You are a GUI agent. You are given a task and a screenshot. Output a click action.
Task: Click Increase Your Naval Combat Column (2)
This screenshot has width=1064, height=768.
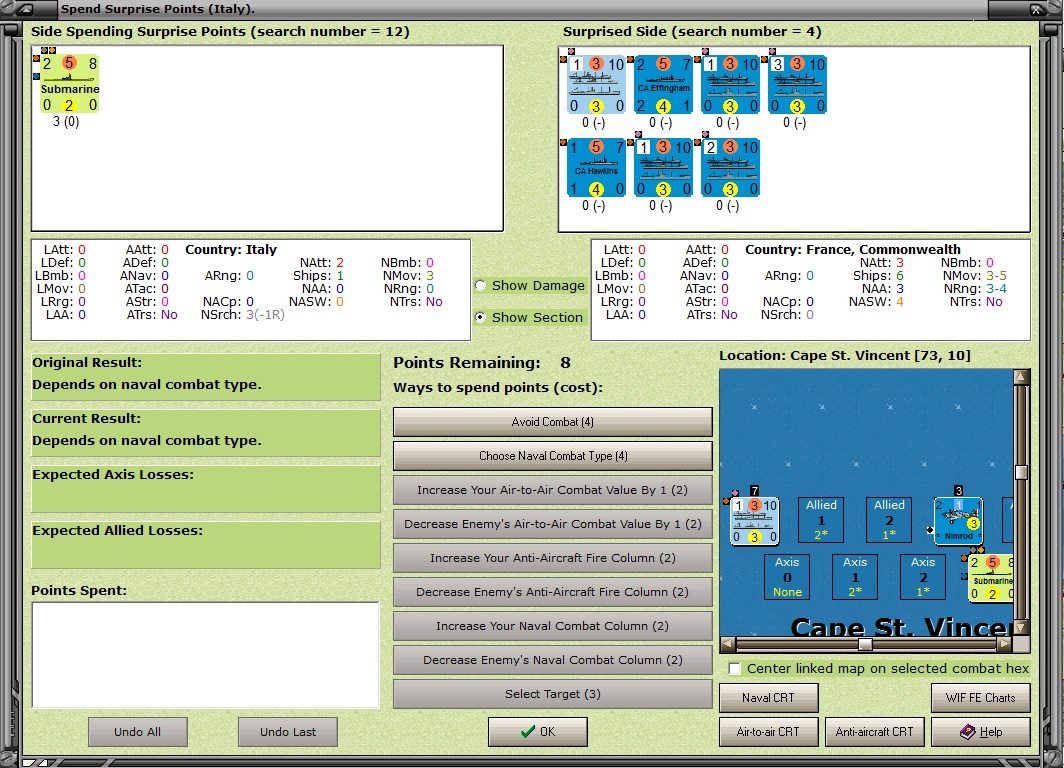(552, 626)
